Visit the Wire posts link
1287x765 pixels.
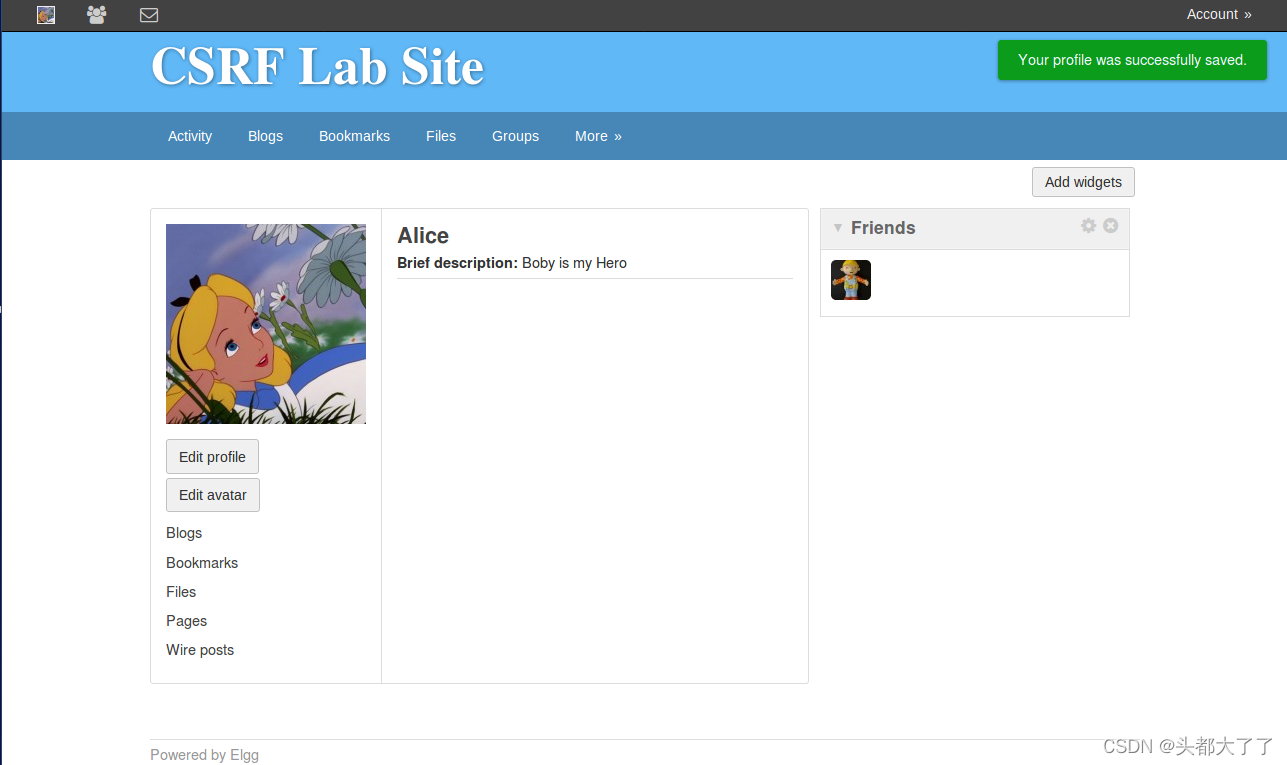click(199, 650)
